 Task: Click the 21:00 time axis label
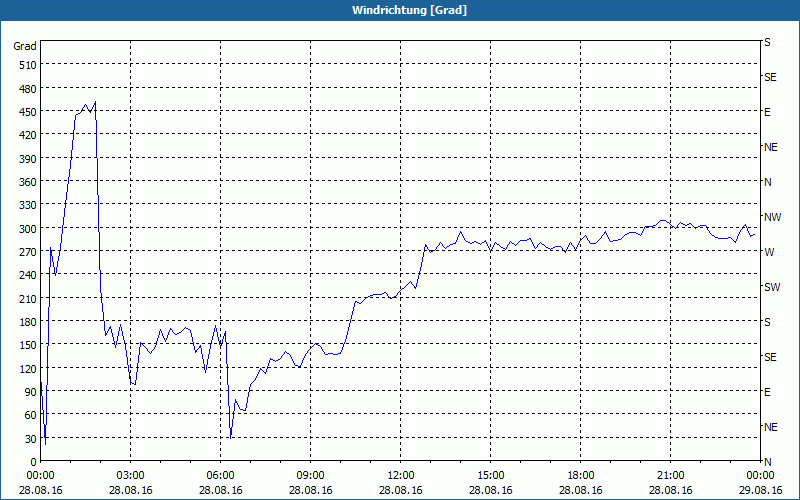pyautogui.click(x=670, y=476)
